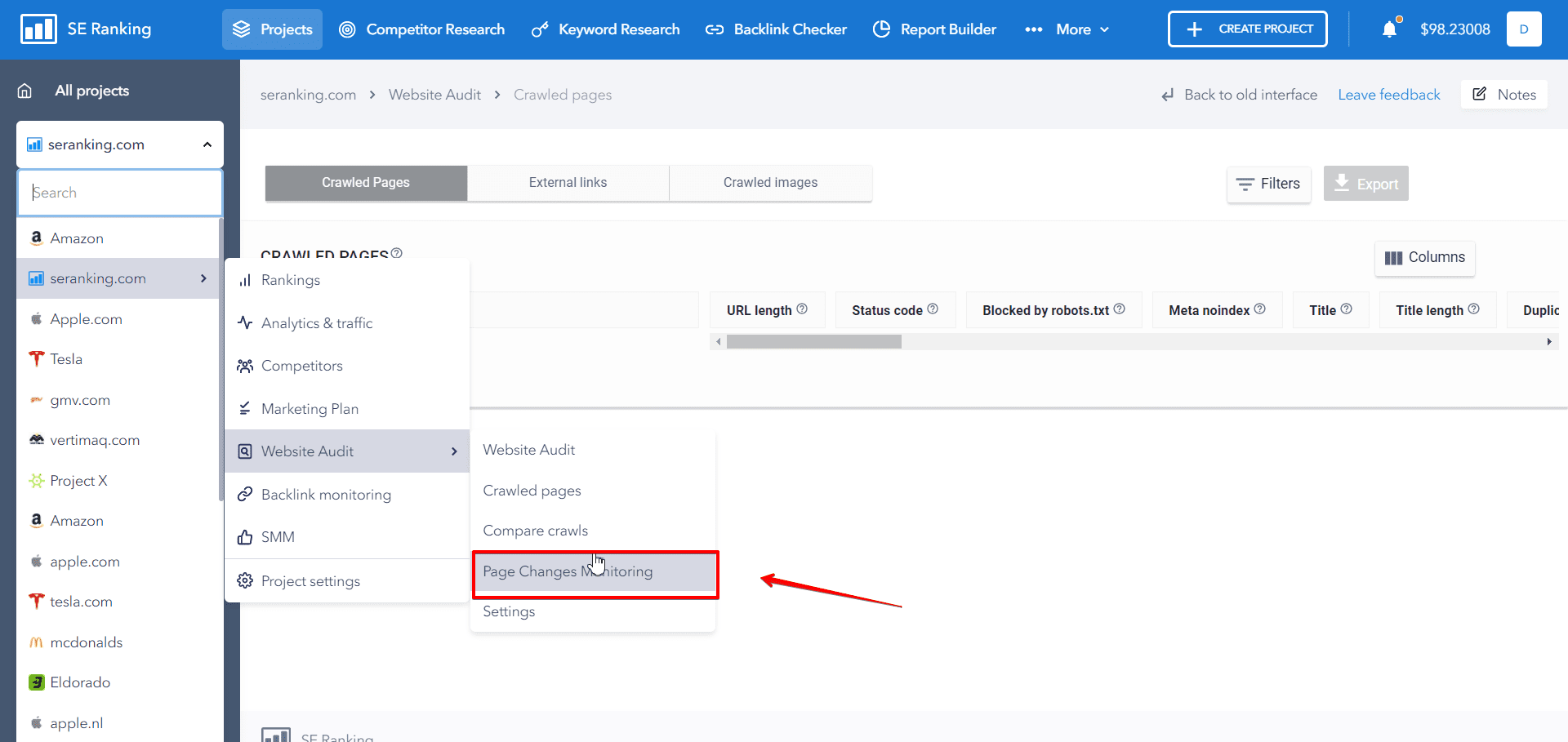This screenshot has height=742, width=1568.
Task: Click the Analytics & traffic pulse icon
Action: 245,322
